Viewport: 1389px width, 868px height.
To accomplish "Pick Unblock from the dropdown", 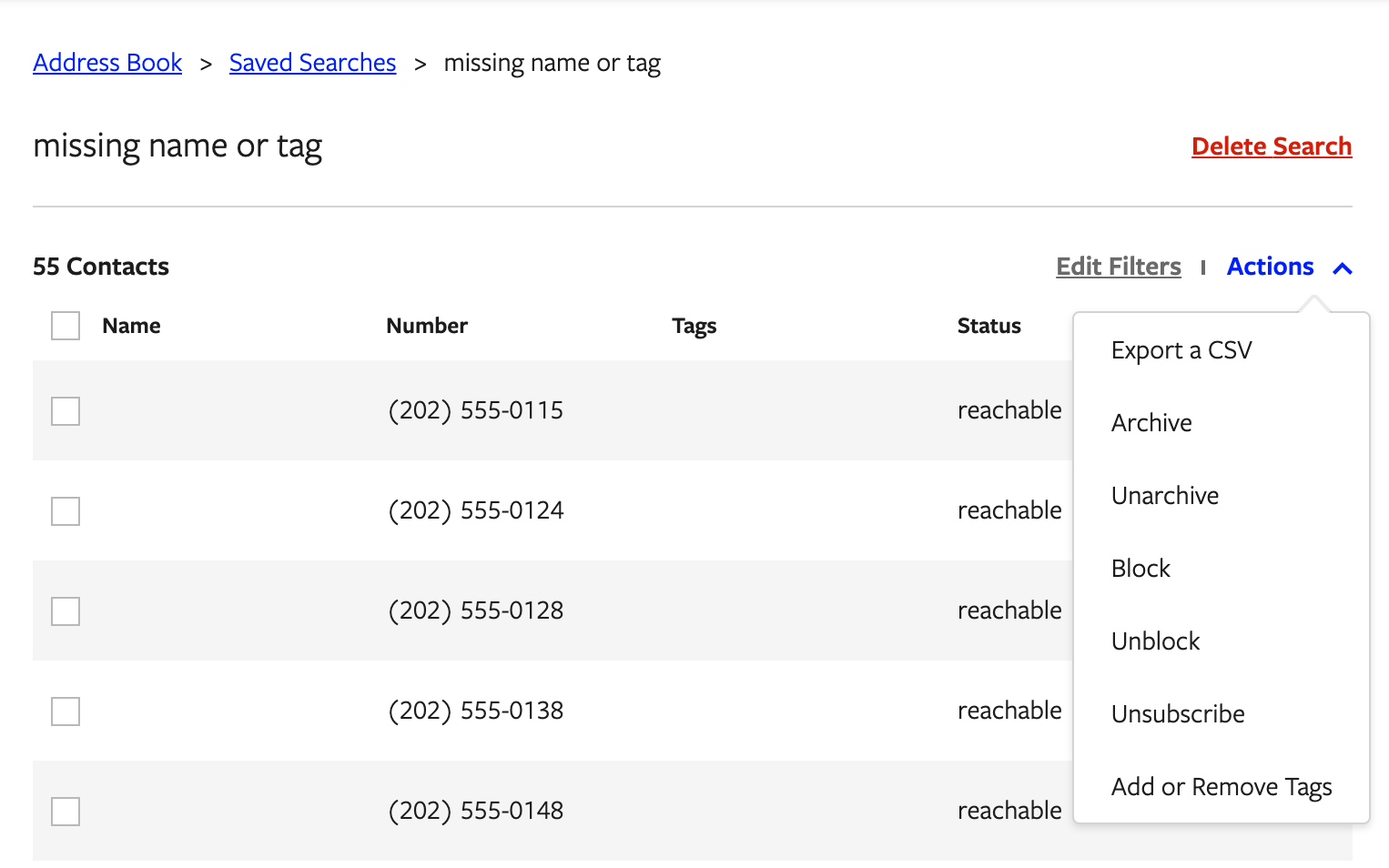I will pos(1155,641).
